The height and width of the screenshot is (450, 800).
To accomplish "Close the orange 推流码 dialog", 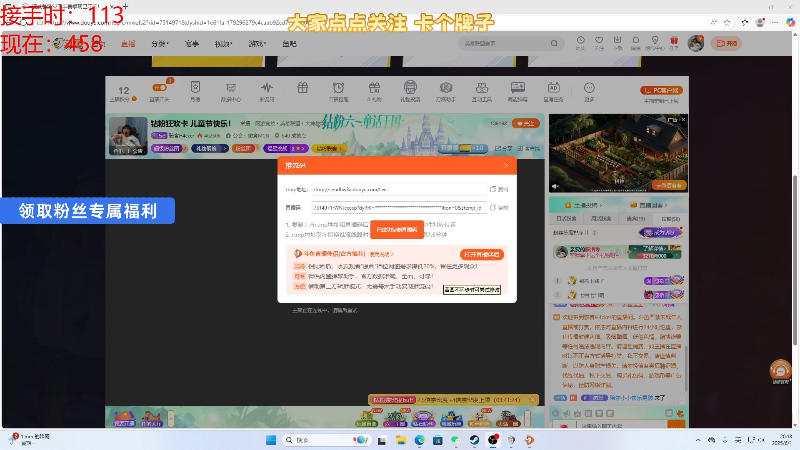I will click(x=506, y=165).
